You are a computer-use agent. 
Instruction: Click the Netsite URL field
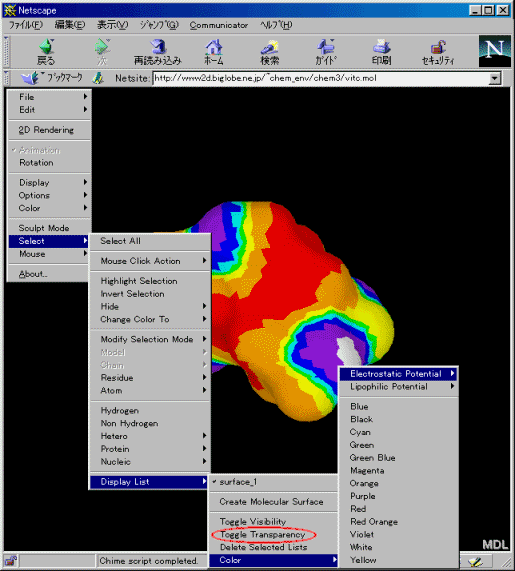point(321,78)
